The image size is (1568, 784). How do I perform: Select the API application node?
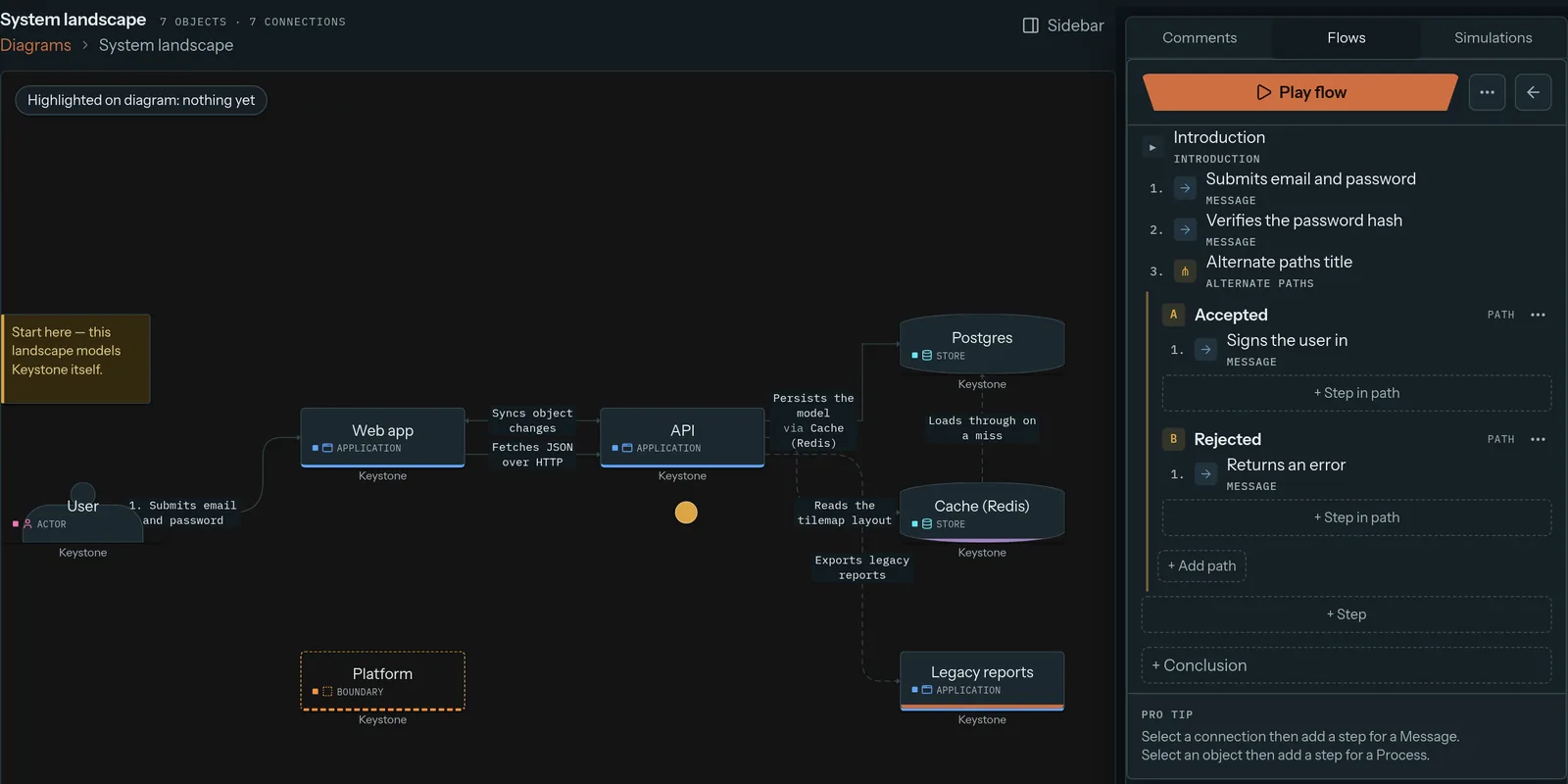coord(682,437)
